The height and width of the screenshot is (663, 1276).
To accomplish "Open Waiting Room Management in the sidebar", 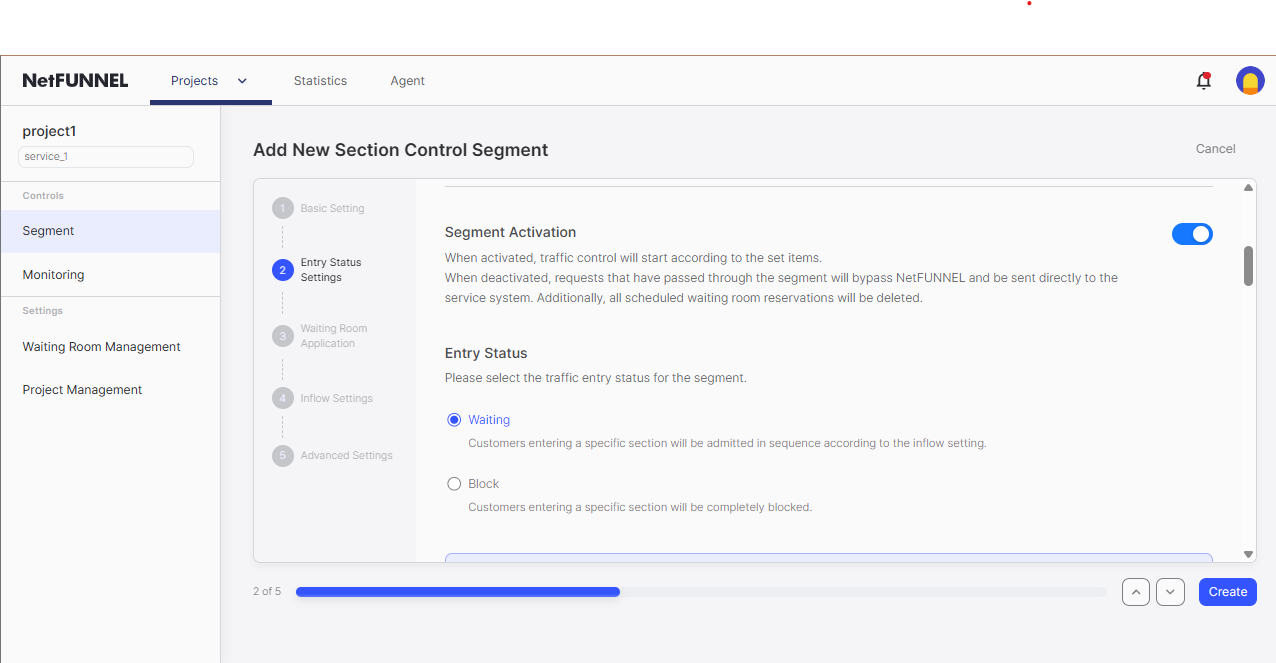I will 101,346.
